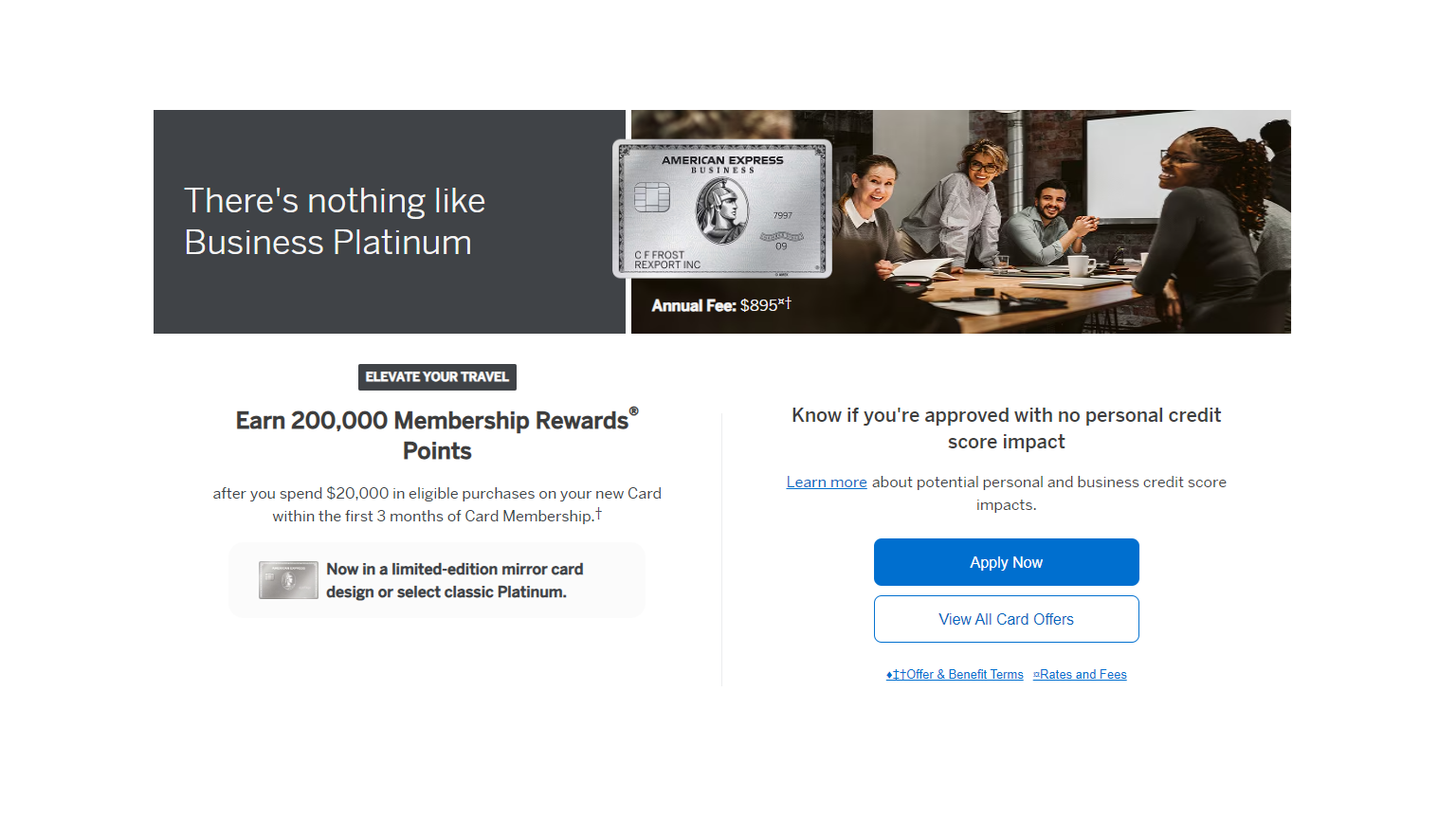
Task: Click the ELEVATE YOUR TRAVEL badge
Action: 437,377
